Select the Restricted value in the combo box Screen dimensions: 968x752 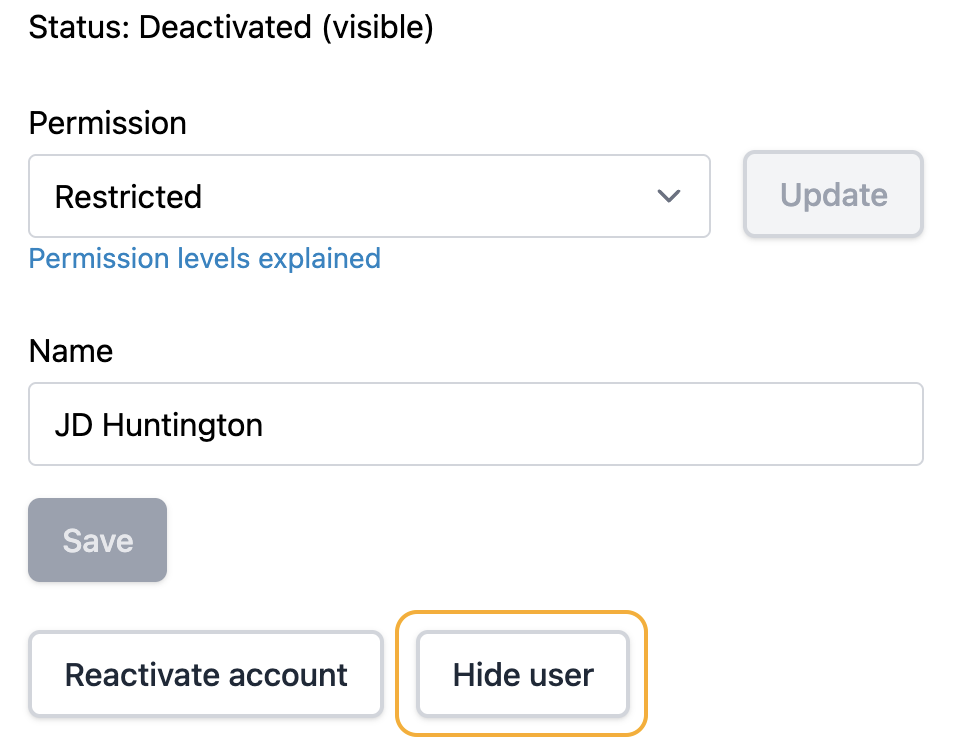pos(129,197)
